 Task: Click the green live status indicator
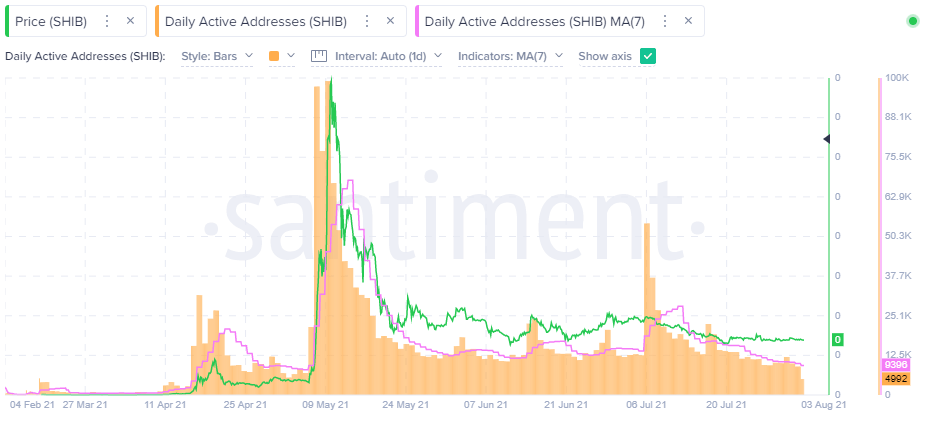pos(913,21)
